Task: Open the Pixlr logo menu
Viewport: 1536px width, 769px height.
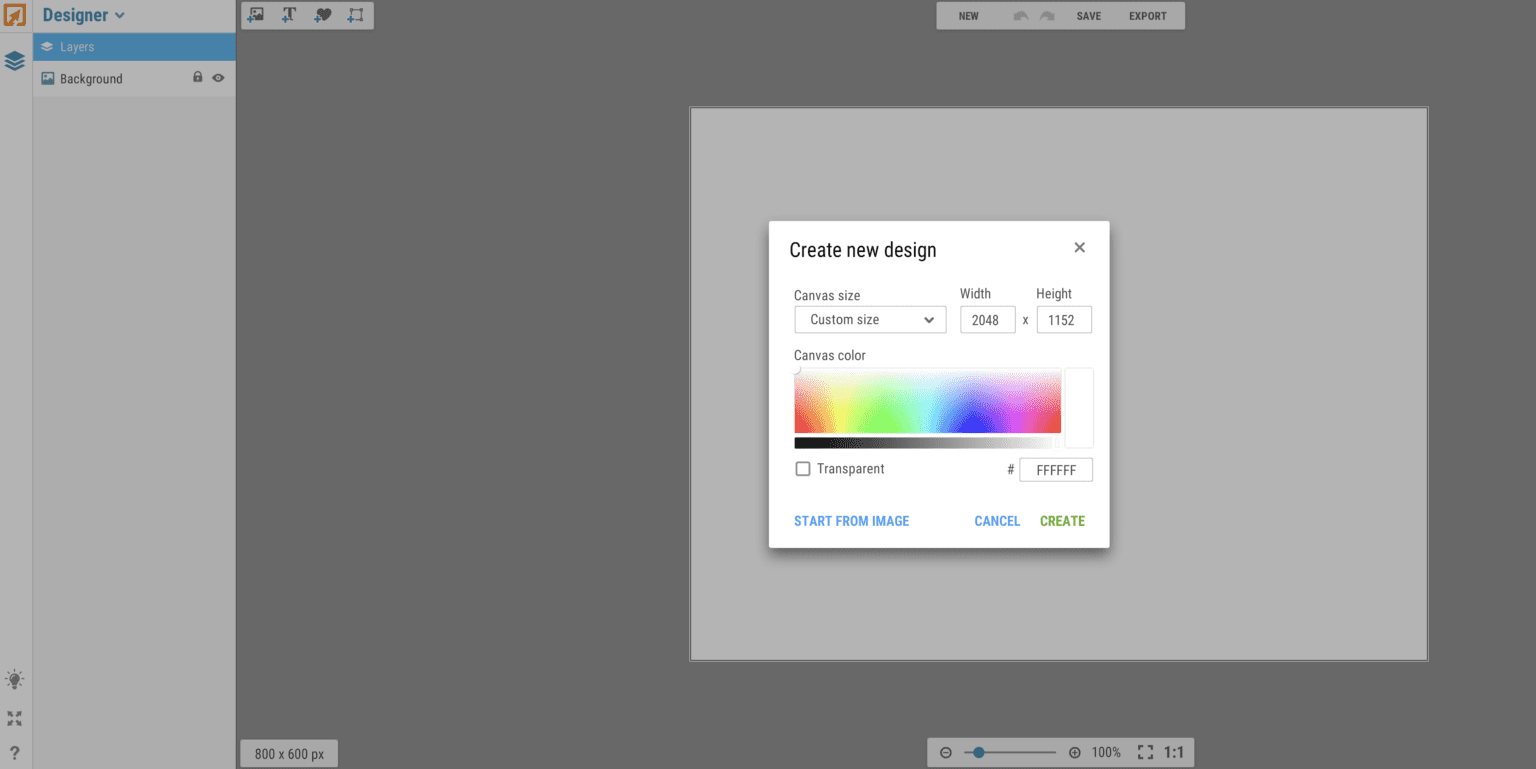Action: (x=14, y=15)
